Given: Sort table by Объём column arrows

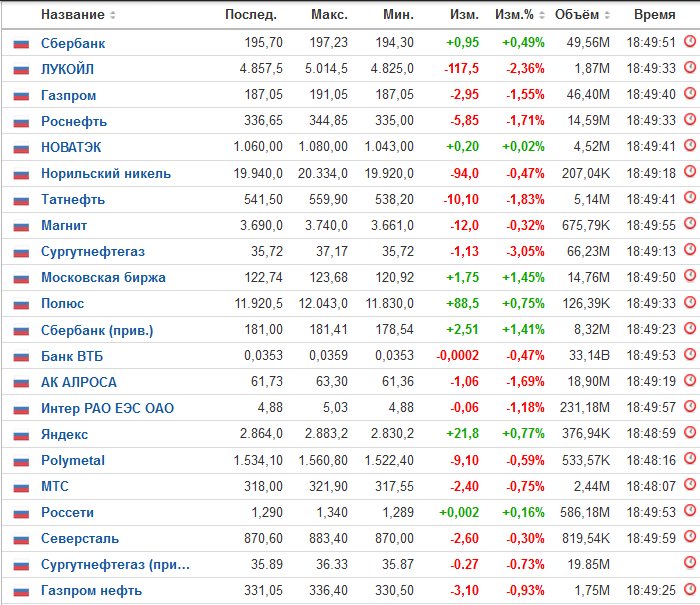Looking at the screenshot, I should coord(607,15).
